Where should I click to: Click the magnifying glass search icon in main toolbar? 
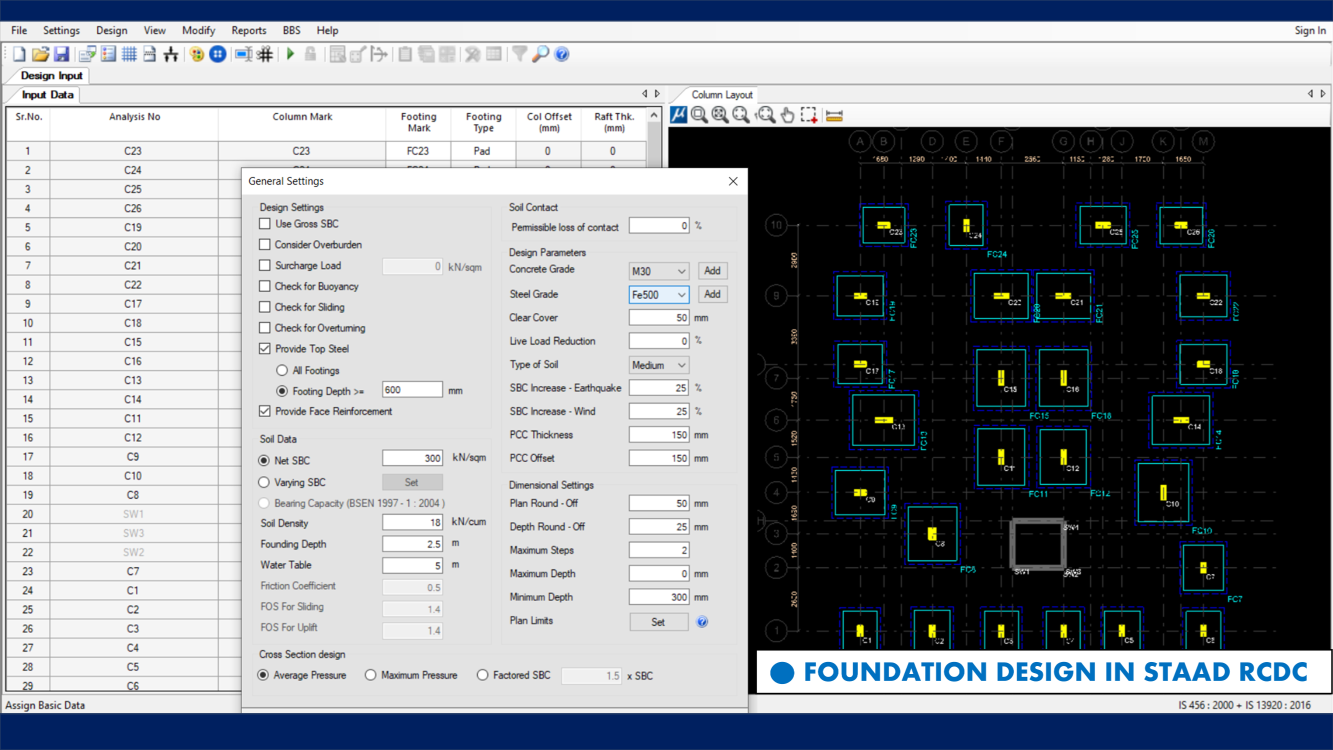tap(541, 54)
